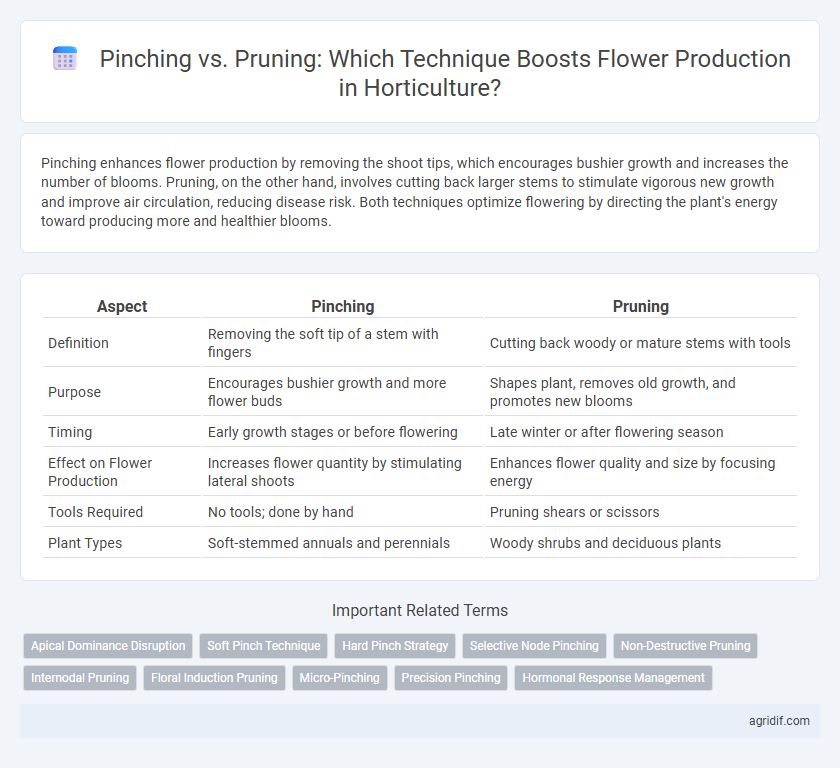Click 'Early growth stages or before flowering' cell
The image size is (840, 768).
pos(343,432)
